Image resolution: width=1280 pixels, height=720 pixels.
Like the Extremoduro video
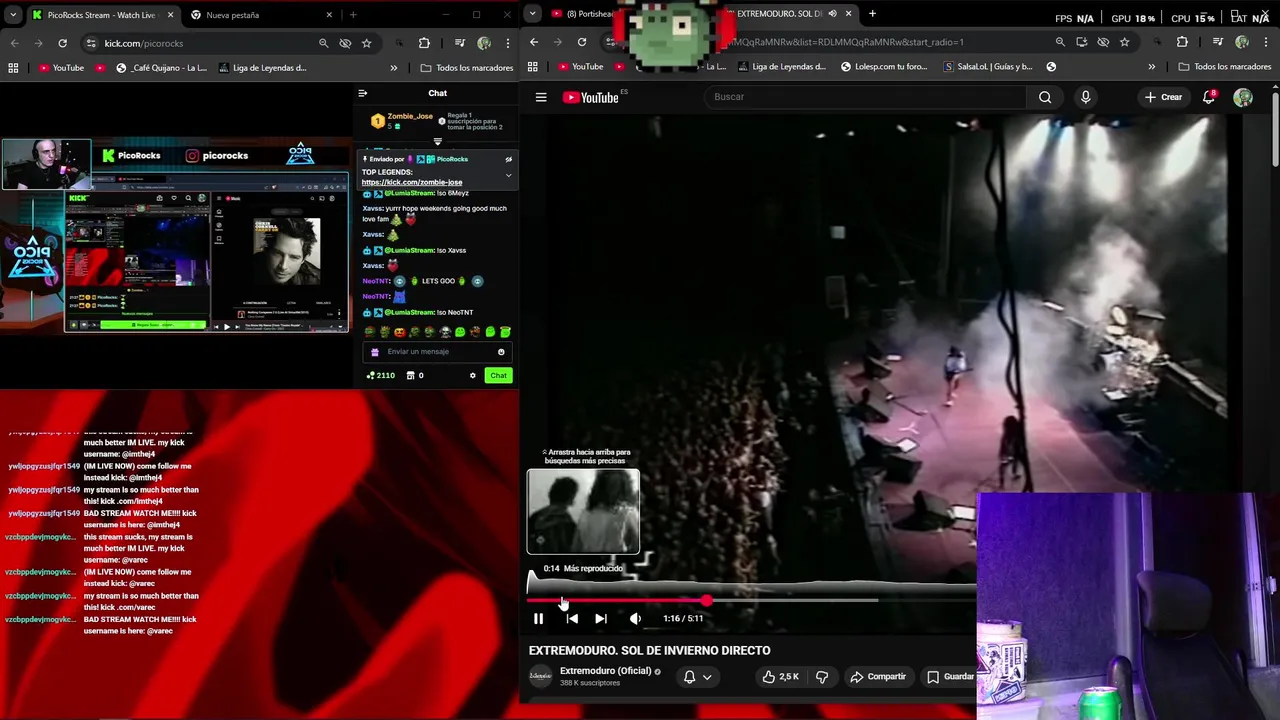click(x=780, y=677)
